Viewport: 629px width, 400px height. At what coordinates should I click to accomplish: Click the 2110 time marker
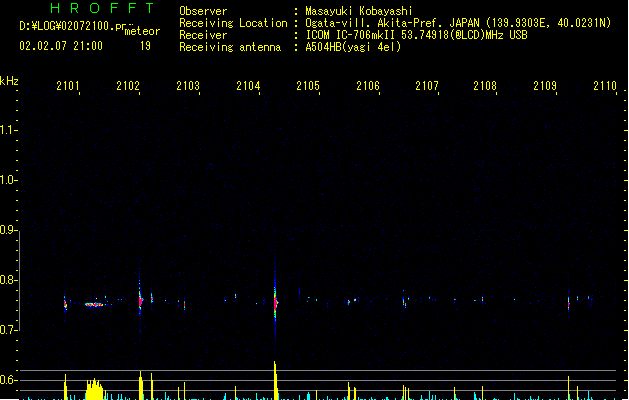tap(605, 86)
